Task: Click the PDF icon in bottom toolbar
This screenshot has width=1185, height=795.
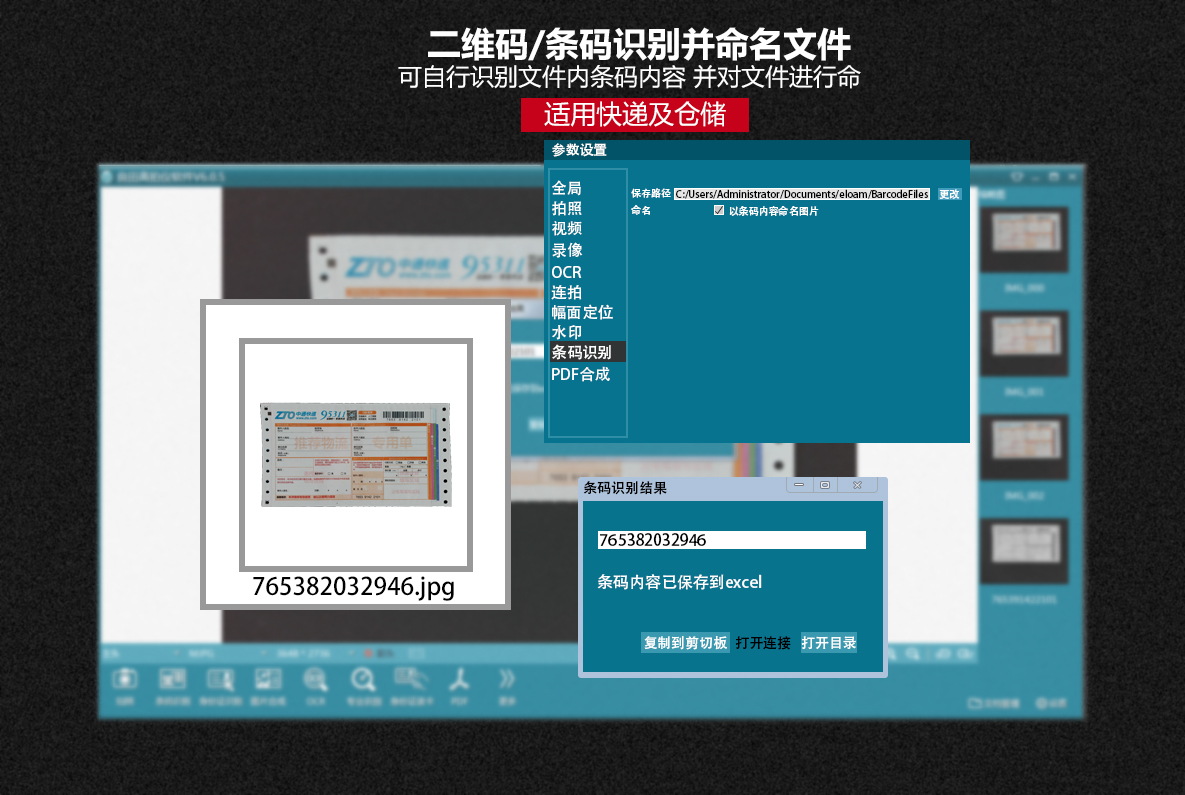Action: coord(459,680)
